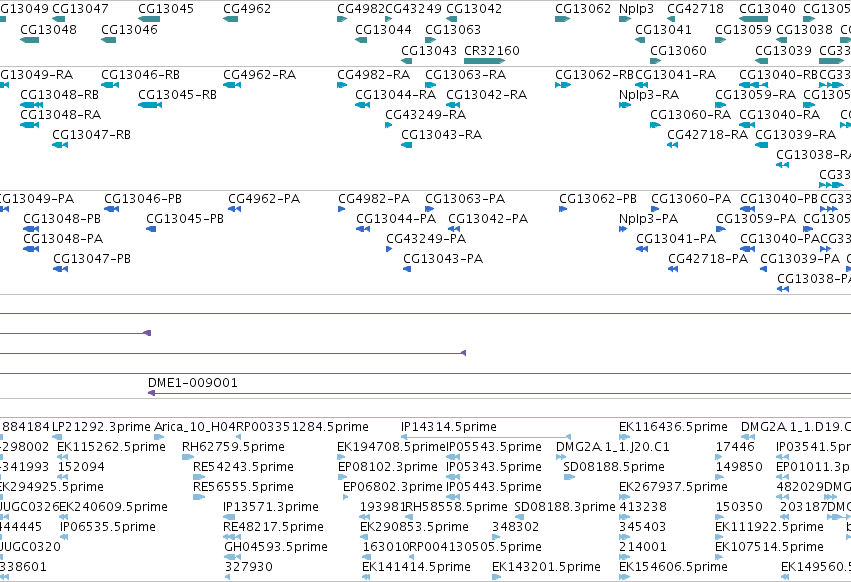Select the CG13062 gene glyph

click(x=562, y=19)
